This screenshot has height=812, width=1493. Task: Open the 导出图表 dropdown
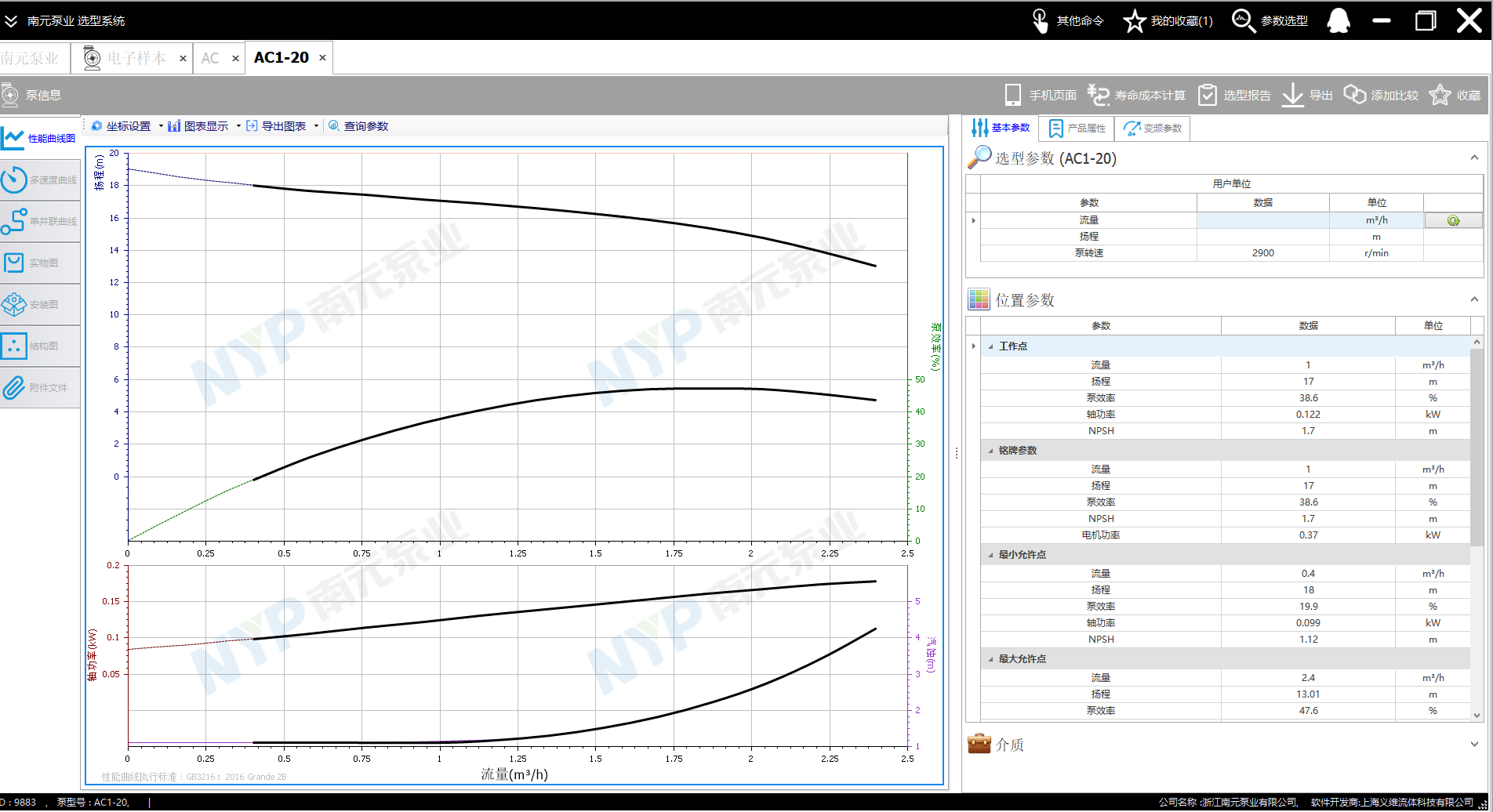[316, 126]
